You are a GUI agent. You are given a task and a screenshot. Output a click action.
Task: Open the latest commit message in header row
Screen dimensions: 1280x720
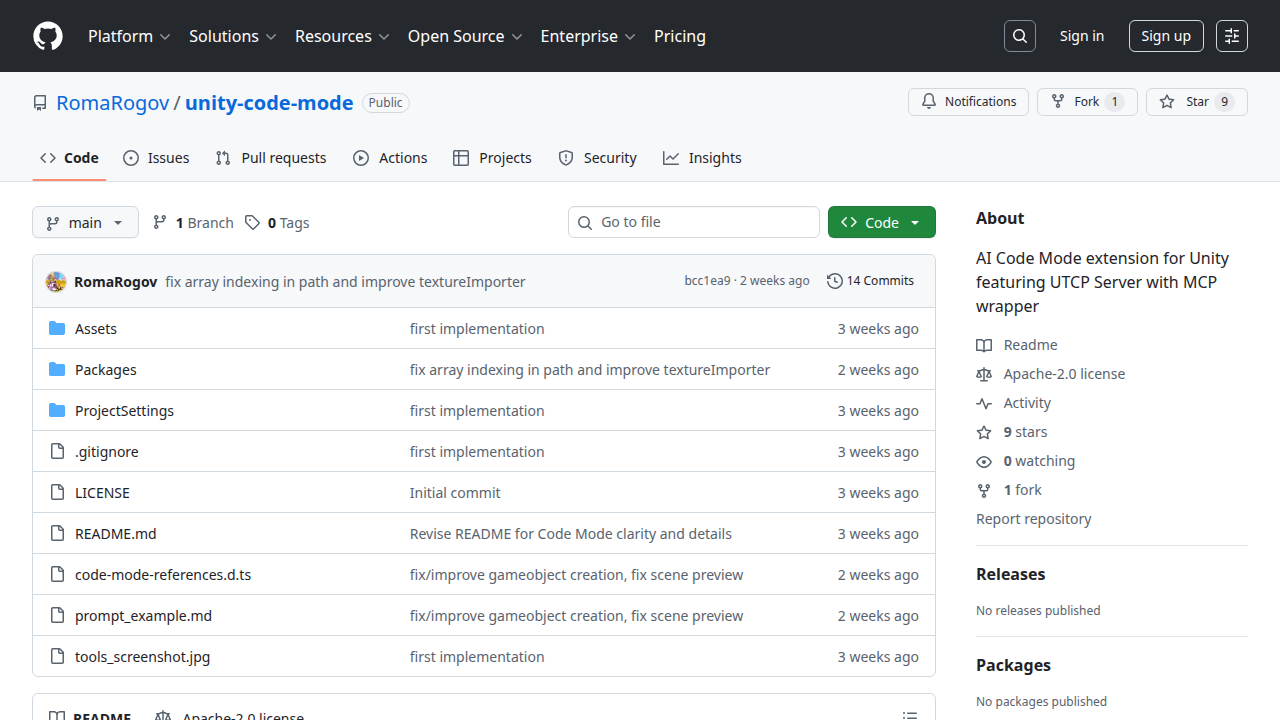coord(345,282)
